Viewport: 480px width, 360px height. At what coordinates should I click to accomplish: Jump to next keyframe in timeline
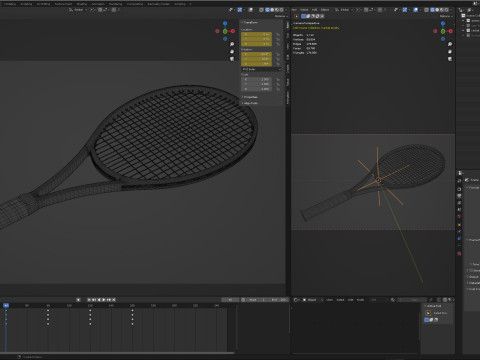tap(109, 300)
